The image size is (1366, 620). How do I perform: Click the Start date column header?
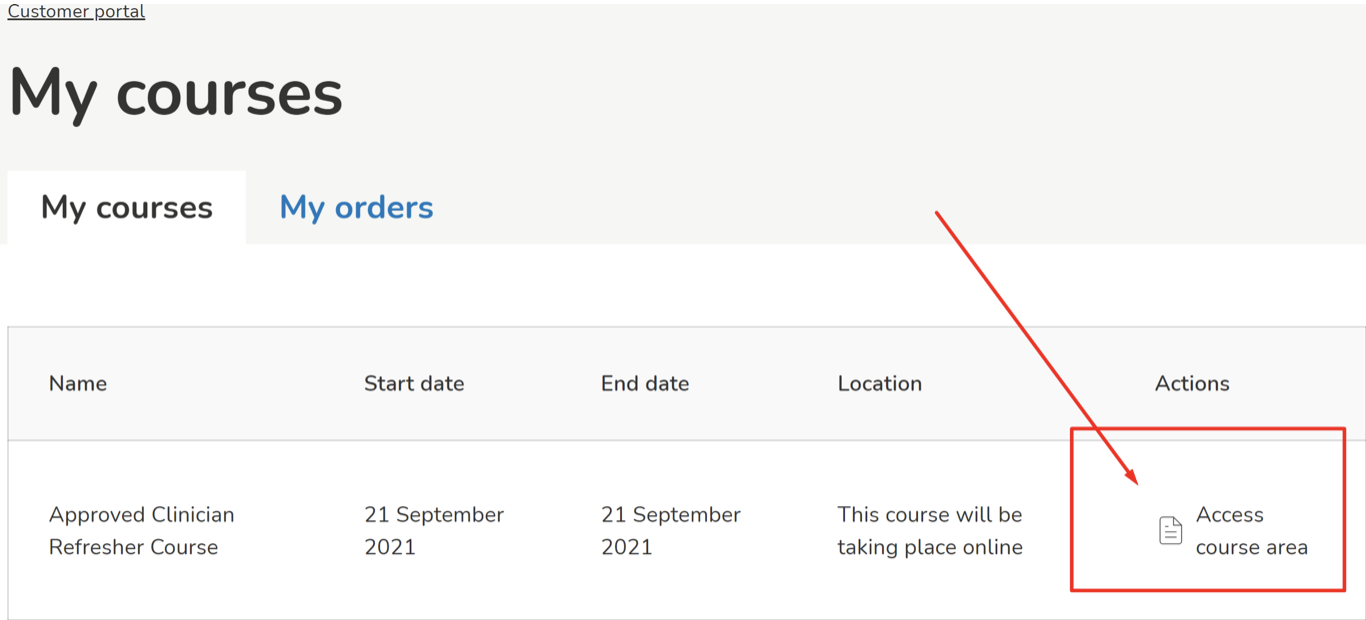coord(414,383)
